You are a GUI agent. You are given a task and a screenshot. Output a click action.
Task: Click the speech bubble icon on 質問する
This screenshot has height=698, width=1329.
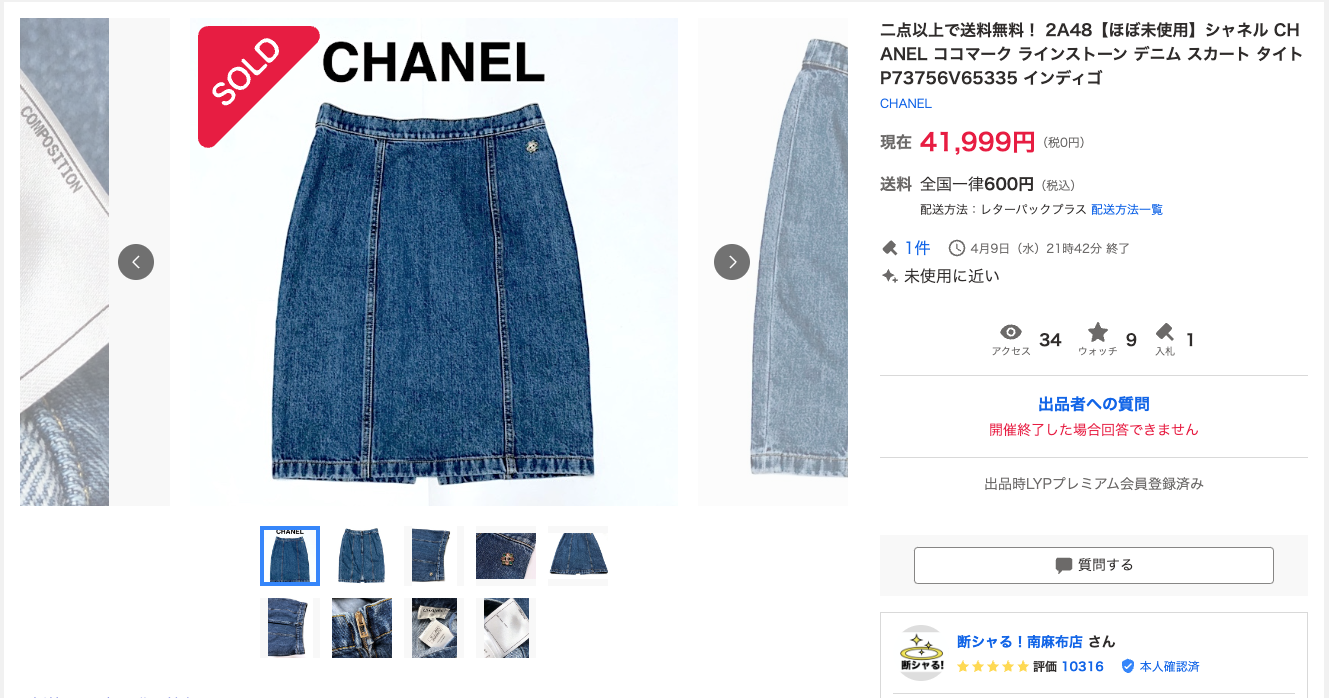click(1064, 566)
